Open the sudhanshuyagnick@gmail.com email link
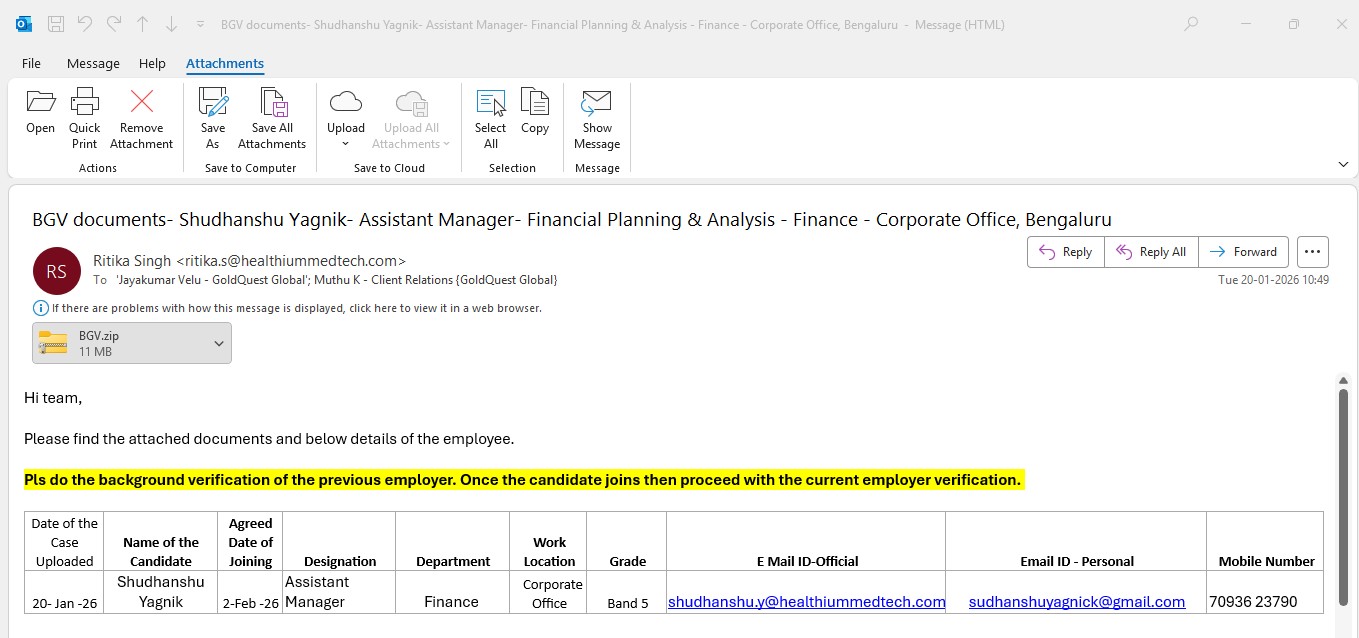Viewport: 1359px width, 638px height. tap(1076, 602)
